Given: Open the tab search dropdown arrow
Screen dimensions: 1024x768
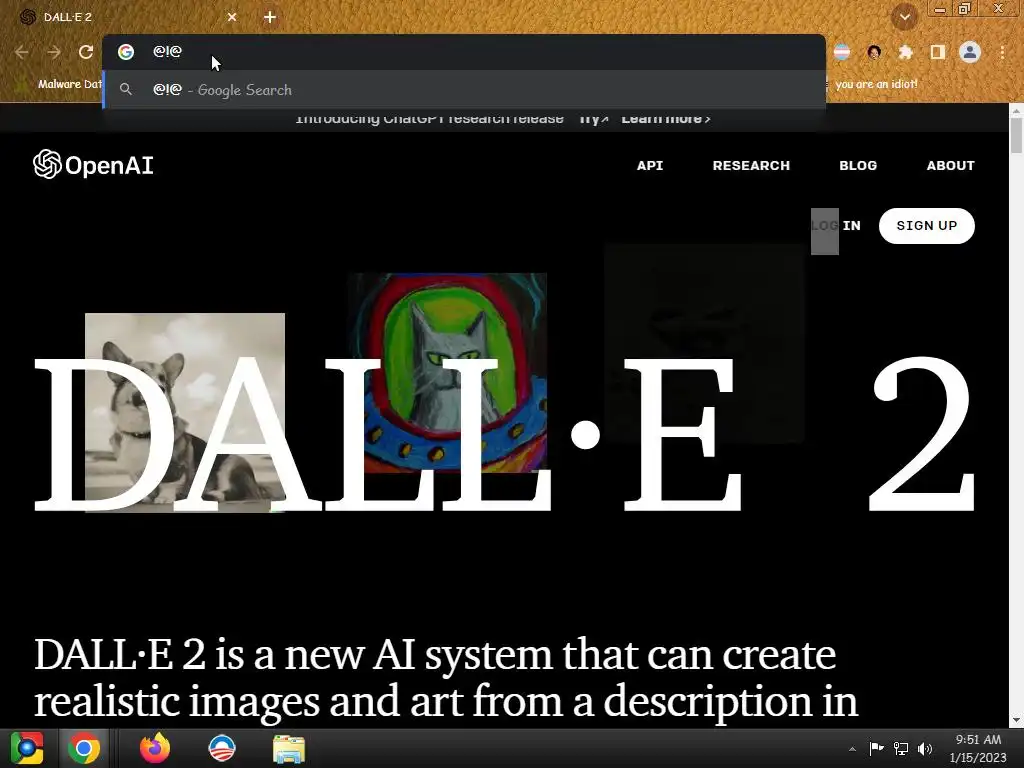Looking at the screenshot, I should 905,17.
